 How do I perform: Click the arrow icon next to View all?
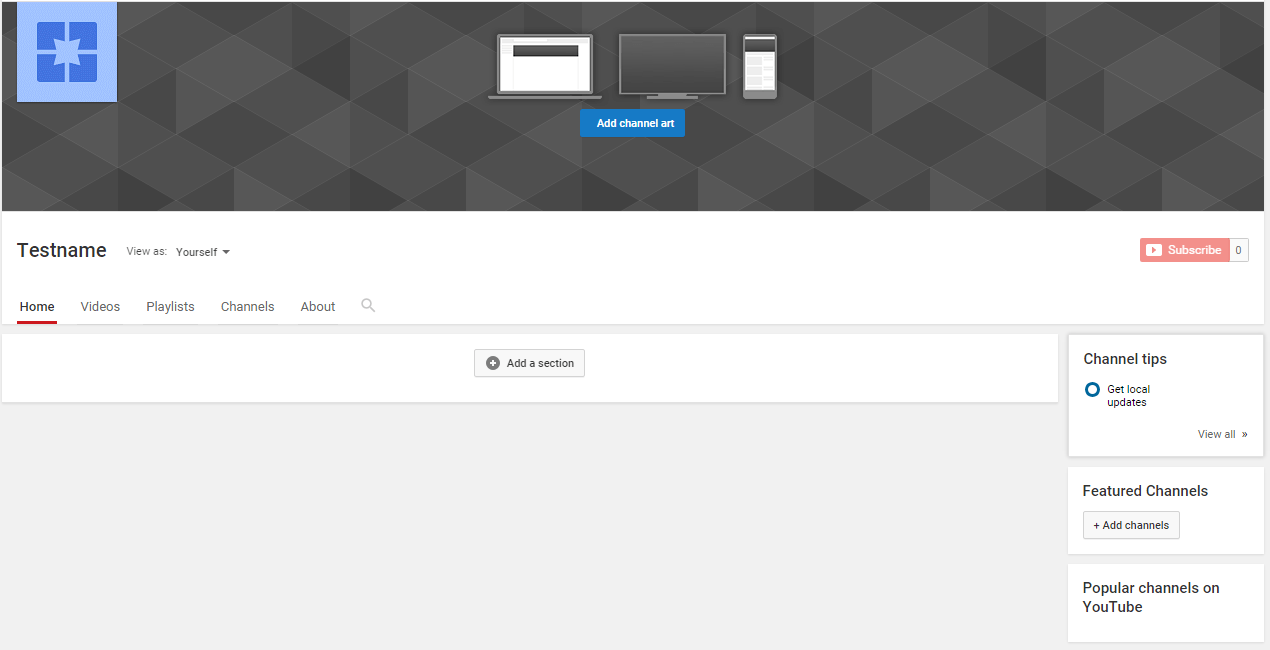(x=1244, y=433)
